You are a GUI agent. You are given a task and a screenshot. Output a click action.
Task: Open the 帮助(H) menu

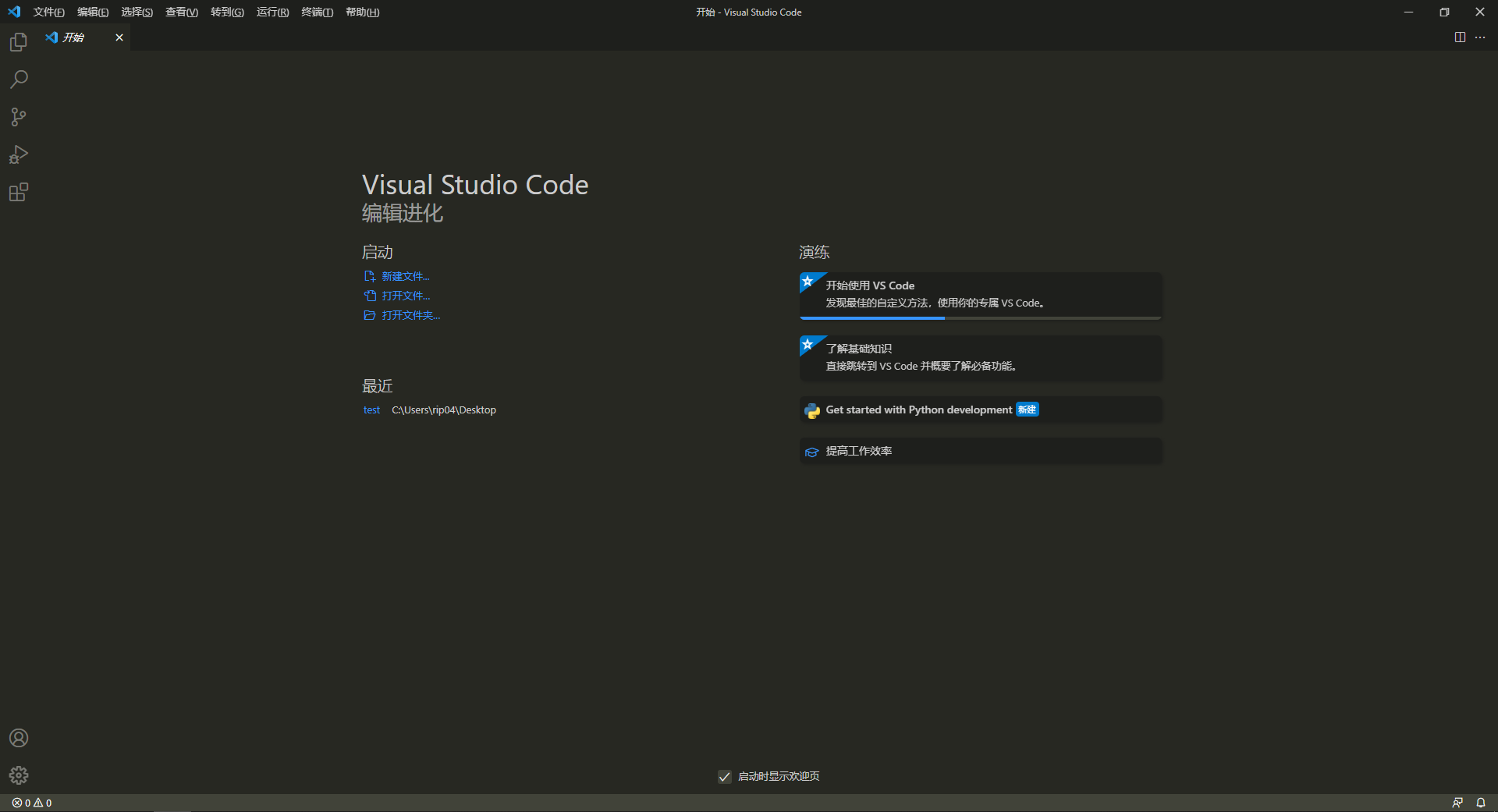coord(362,12)
